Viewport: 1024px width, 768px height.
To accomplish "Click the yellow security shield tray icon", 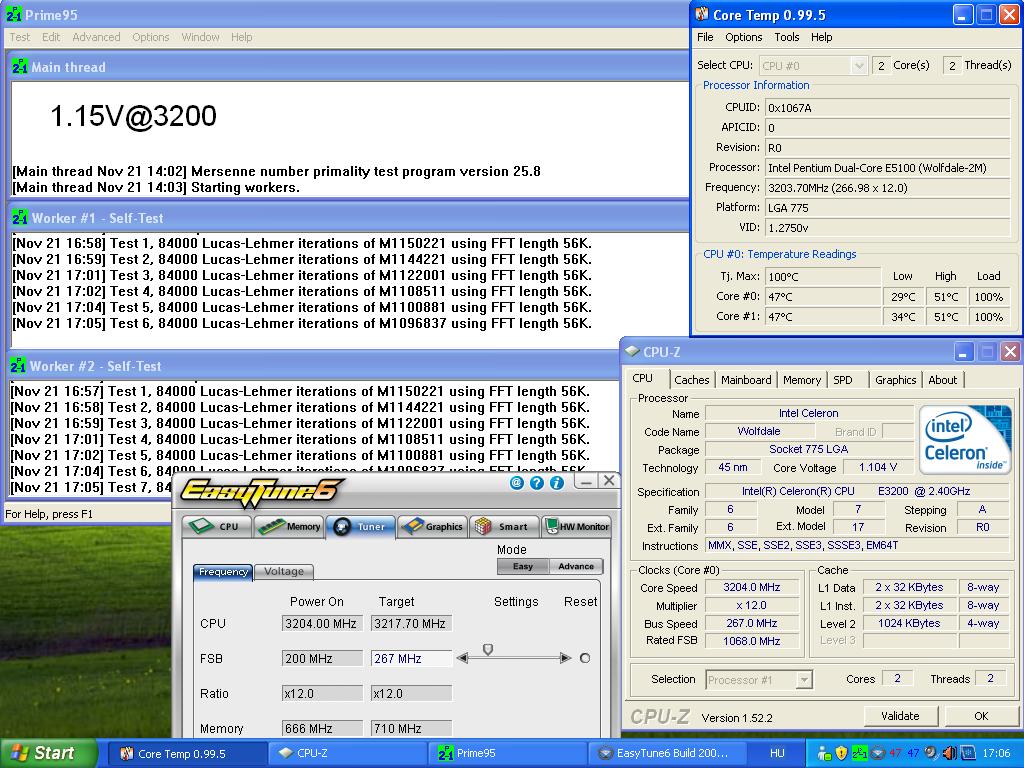I will tap(841, 753).
